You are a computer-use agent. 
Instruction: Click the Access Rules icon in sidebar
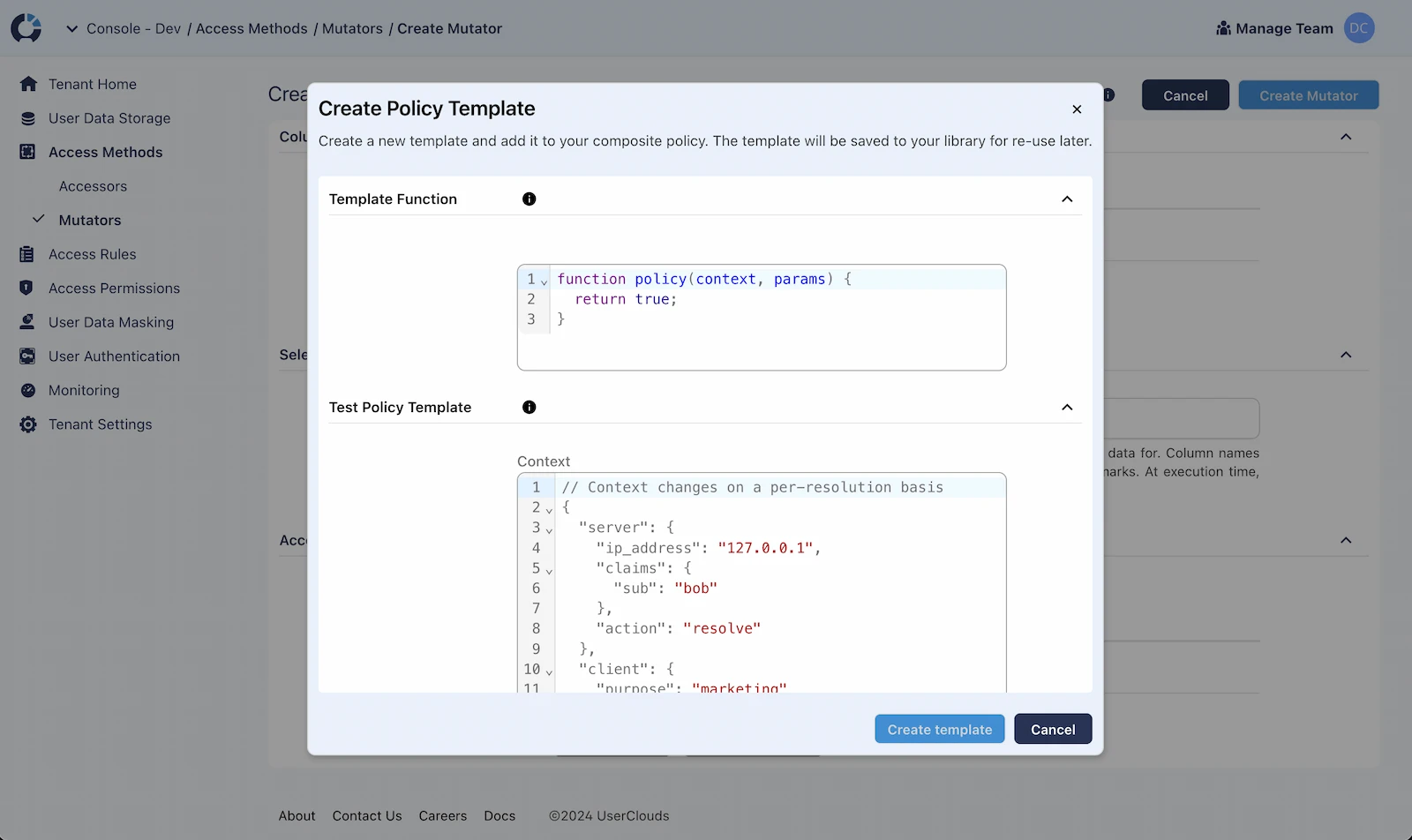click(26, 254)
